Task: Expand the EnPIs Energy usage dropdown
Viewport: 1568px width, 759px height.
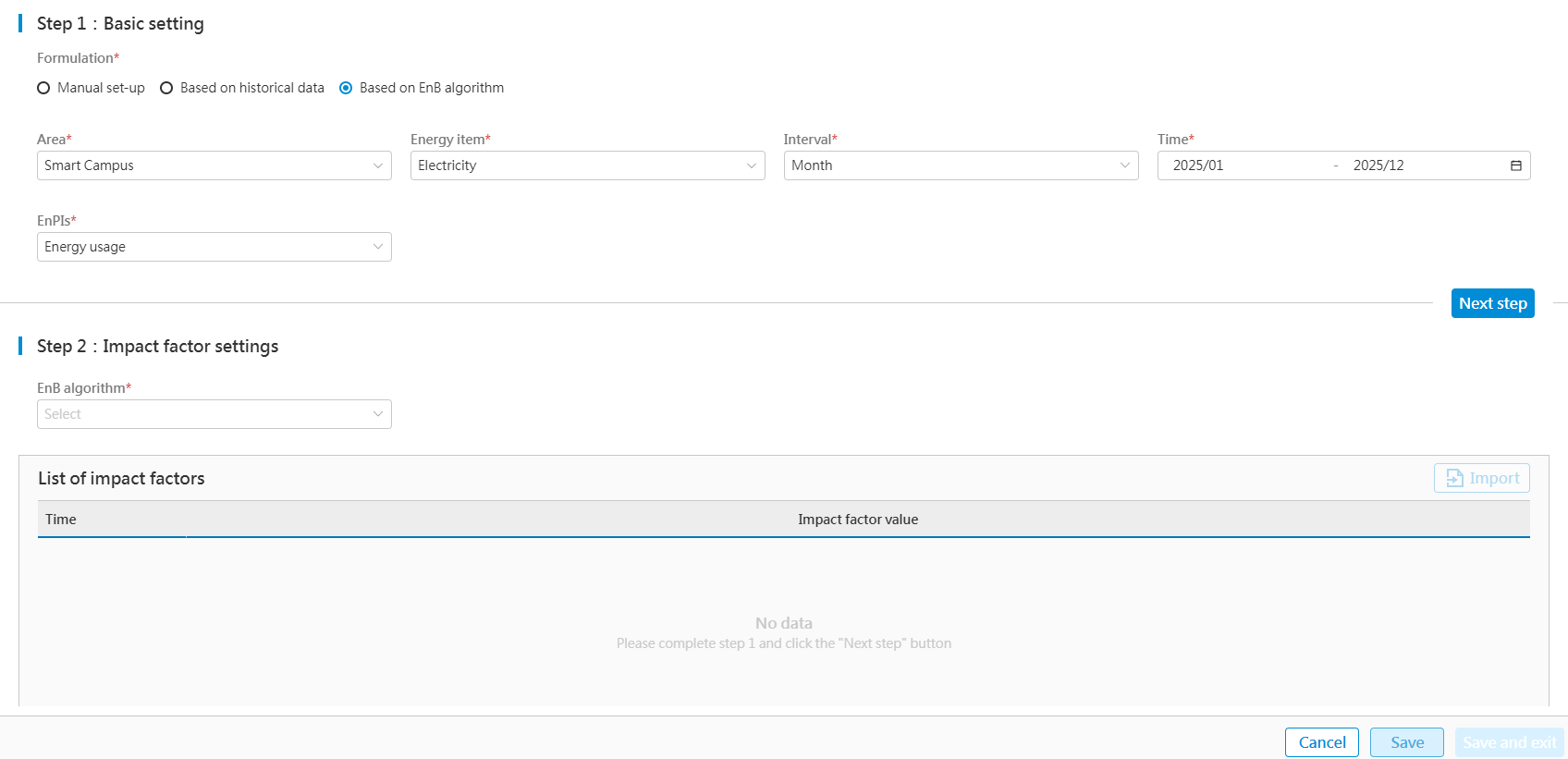Action: click(x=214, y=247)
